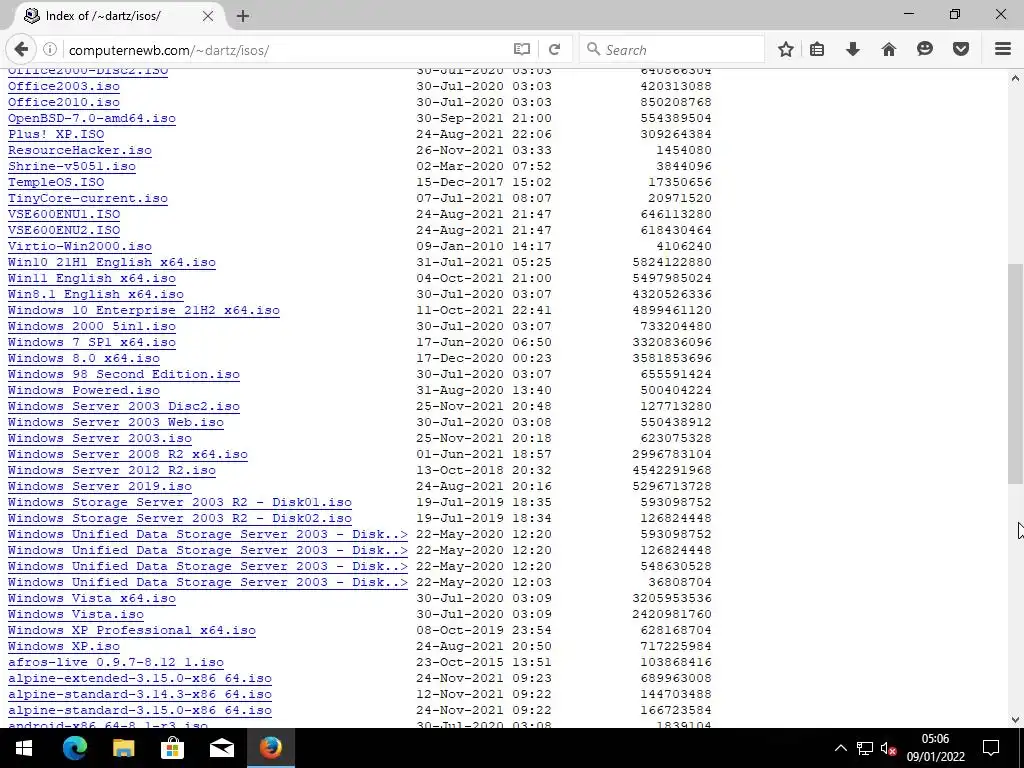1024x768 pixels.
Task: Download Windows 10 Enterprise 21H2 x64.iso
Action: (x=144, y=310)
